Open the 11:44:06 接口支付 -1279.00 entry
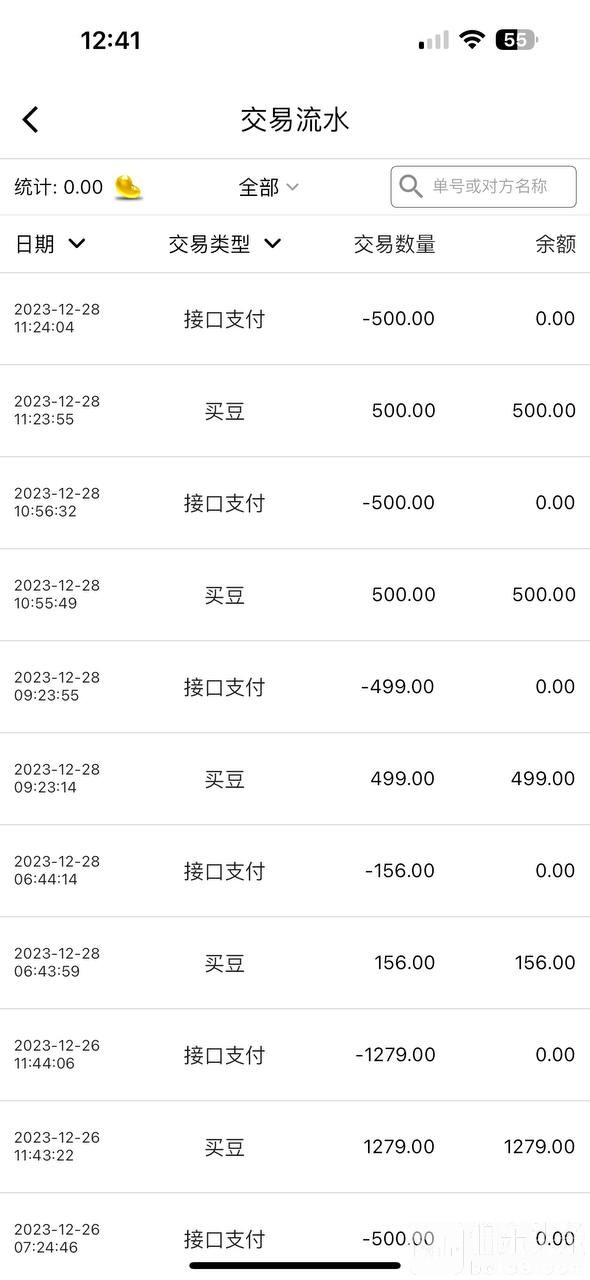This screenshot has height=1280, width=590. [x=295, y=1055]
